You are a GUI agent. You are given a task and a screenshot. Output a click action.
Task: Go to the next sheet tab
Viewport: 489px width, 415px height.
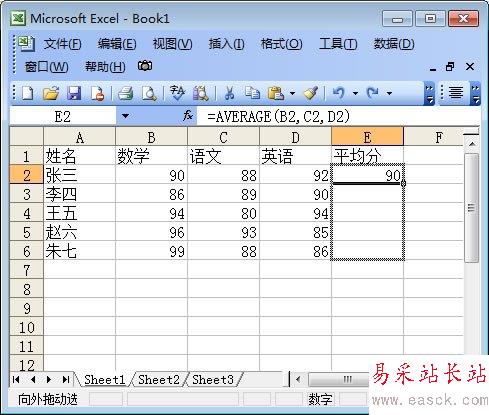(x=49, y=379)
